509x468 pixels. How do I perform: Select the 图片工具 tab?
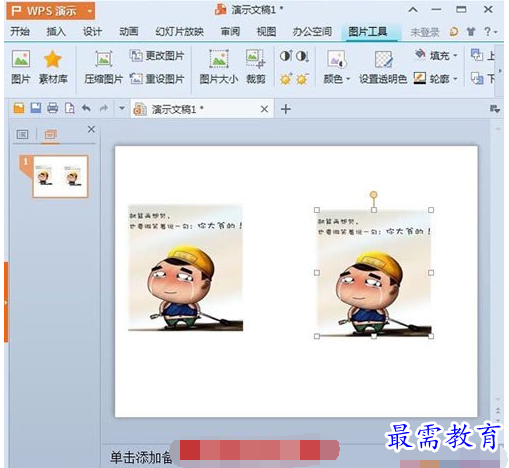[368, 32]
